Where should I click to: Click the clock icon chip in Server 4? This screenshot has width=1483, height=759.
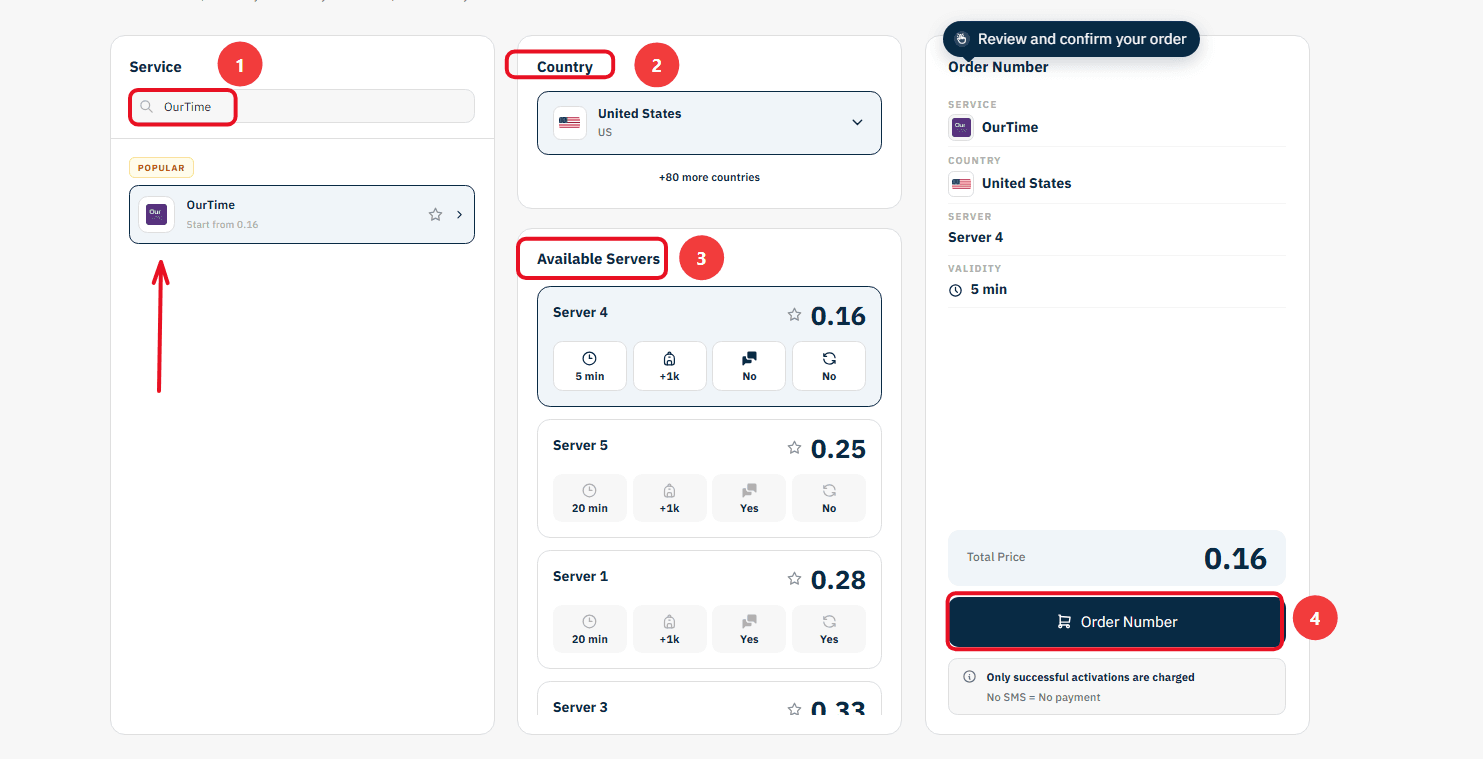(x=590, y=366)
